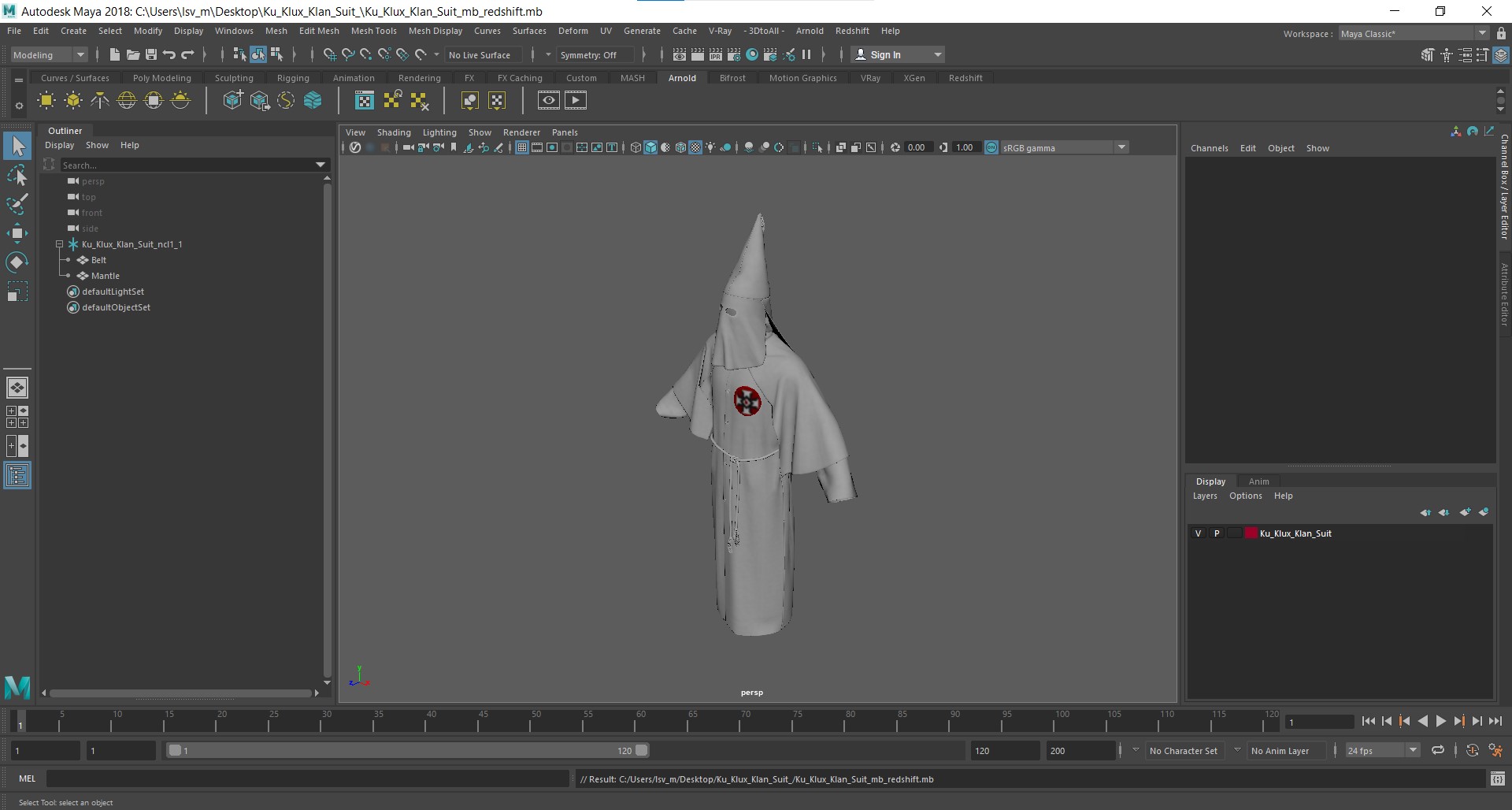Open the Redshift menu in menu bar

[852, 31]
